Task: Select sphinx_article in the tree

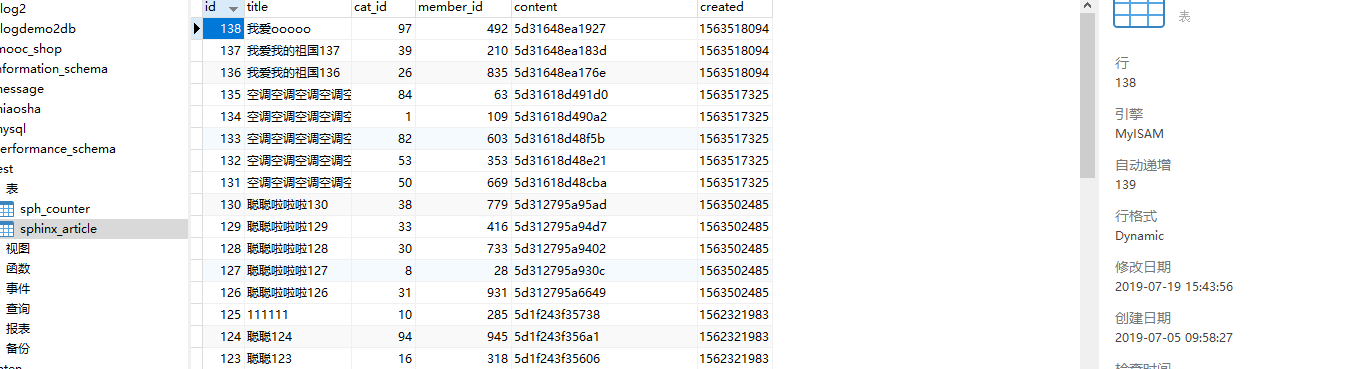Action: pos(58,229)
